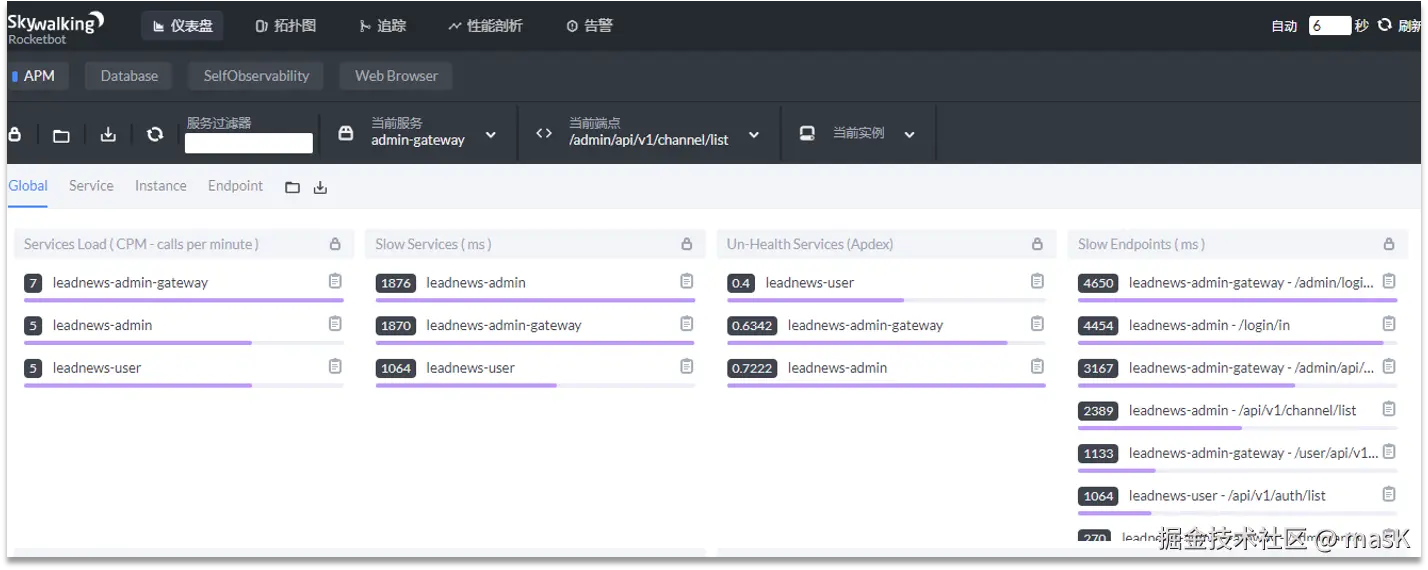Copy leadnews-admin-gateway in Un-Health Services
This screenshot has width=1428, height=570.
click(x=1037, y=323)
